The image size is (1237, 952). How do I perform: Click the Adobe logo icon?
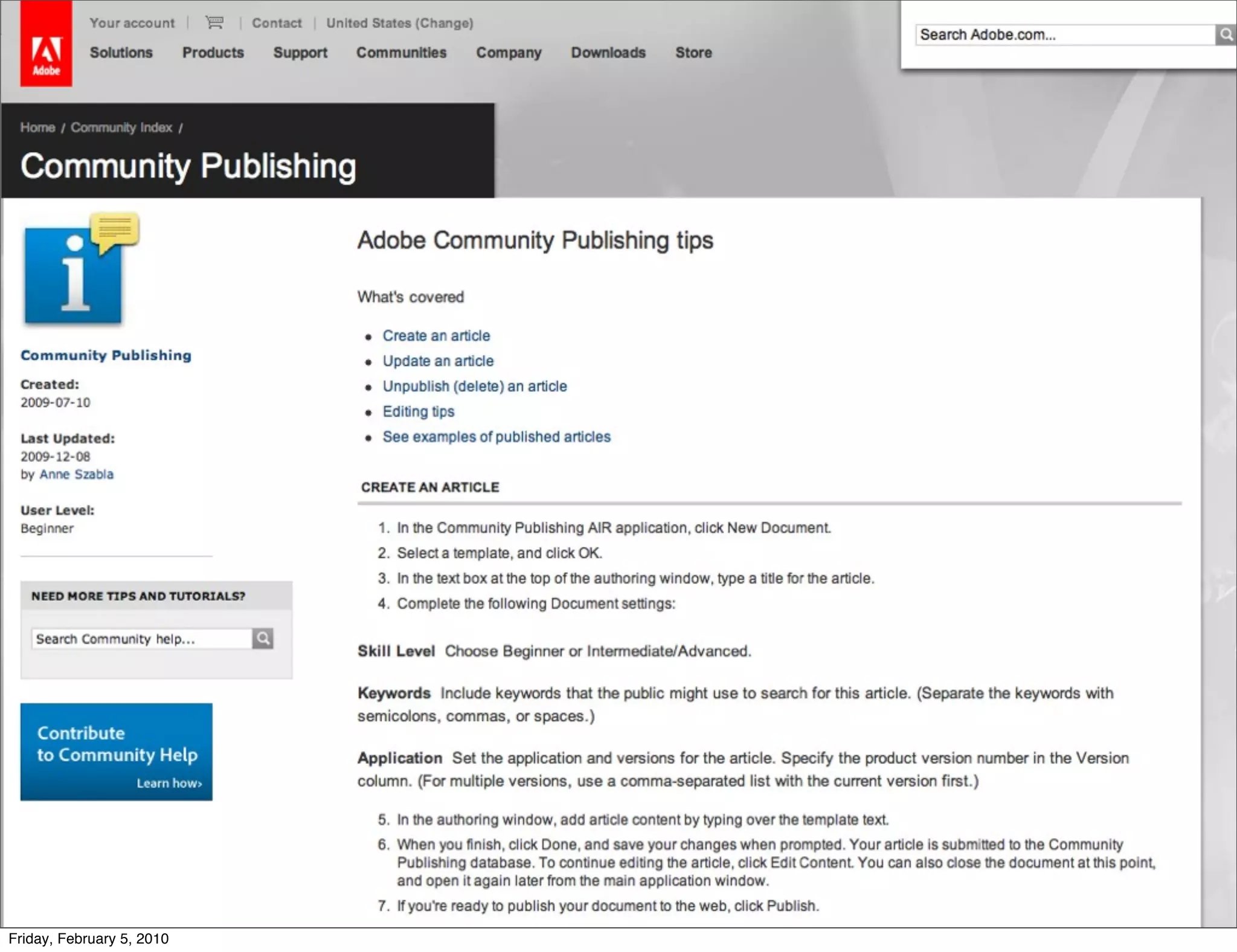click(46, 44)
